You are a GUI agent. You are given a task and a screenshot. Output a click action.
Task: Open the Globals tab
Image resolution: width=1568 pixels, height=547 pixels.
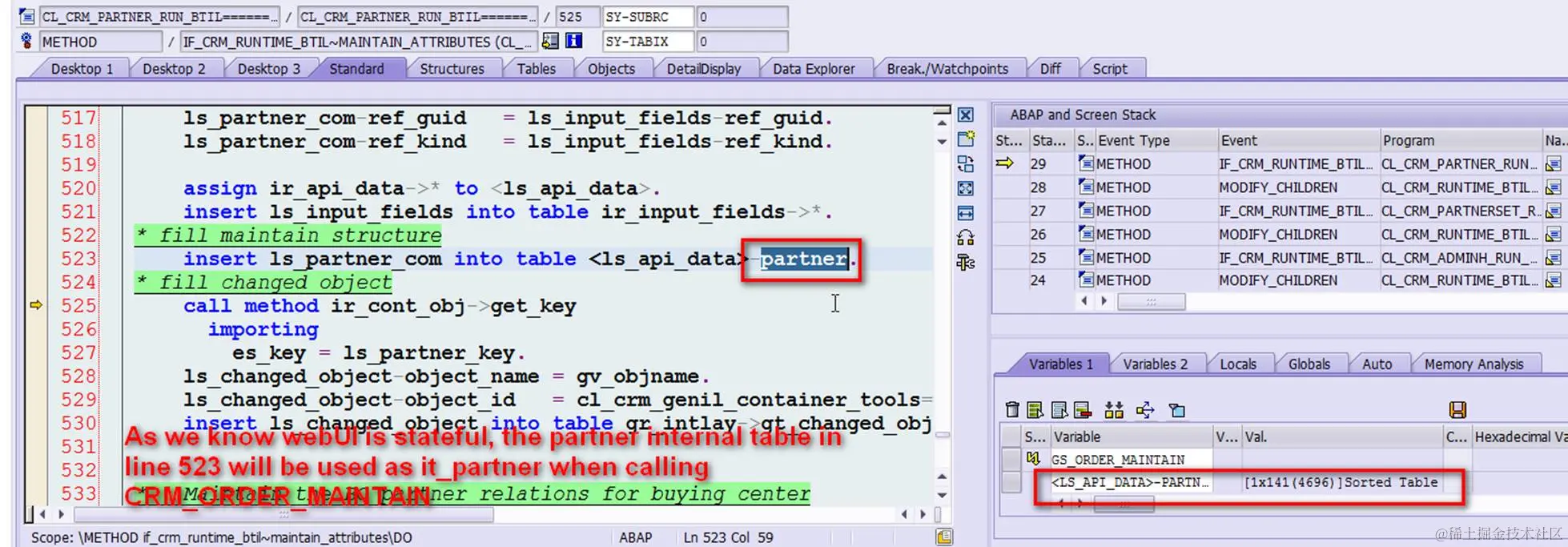pyautogui.click(x=1309, y=364)
